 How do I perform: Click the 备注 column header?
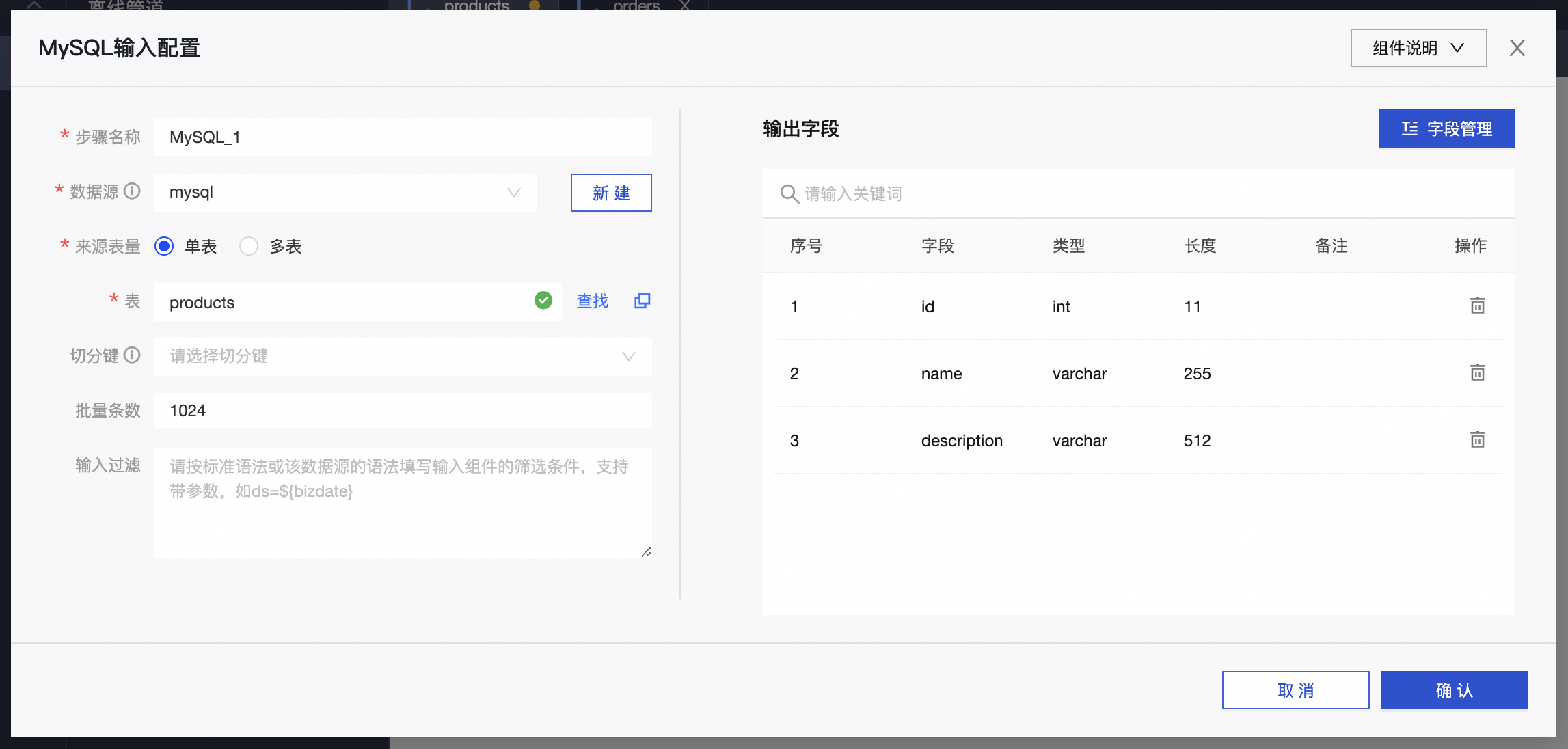[1331, 246]
